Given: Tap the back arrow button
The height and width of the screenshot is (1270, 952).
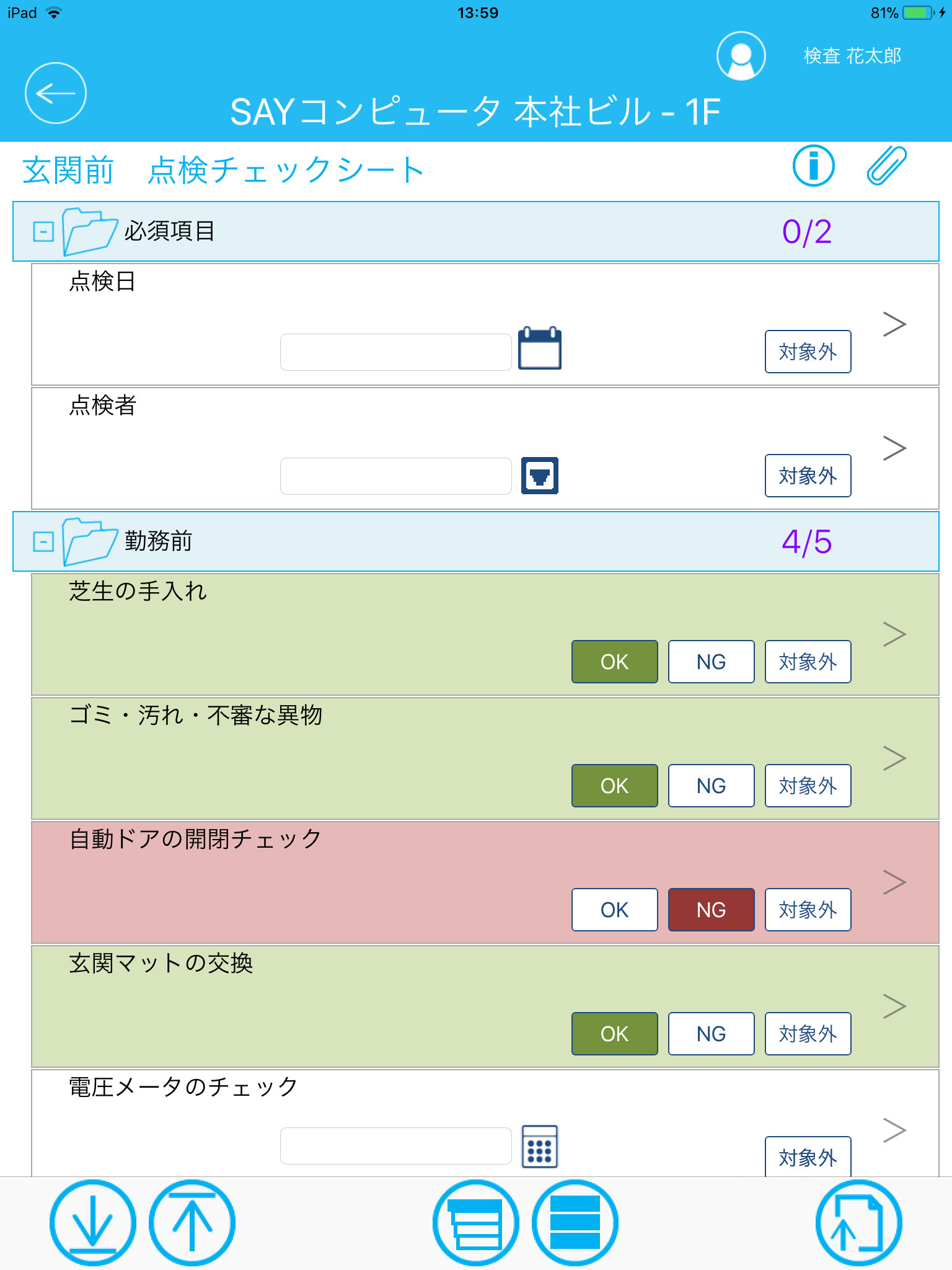Looking at the screenshot, I should point(56,93).
